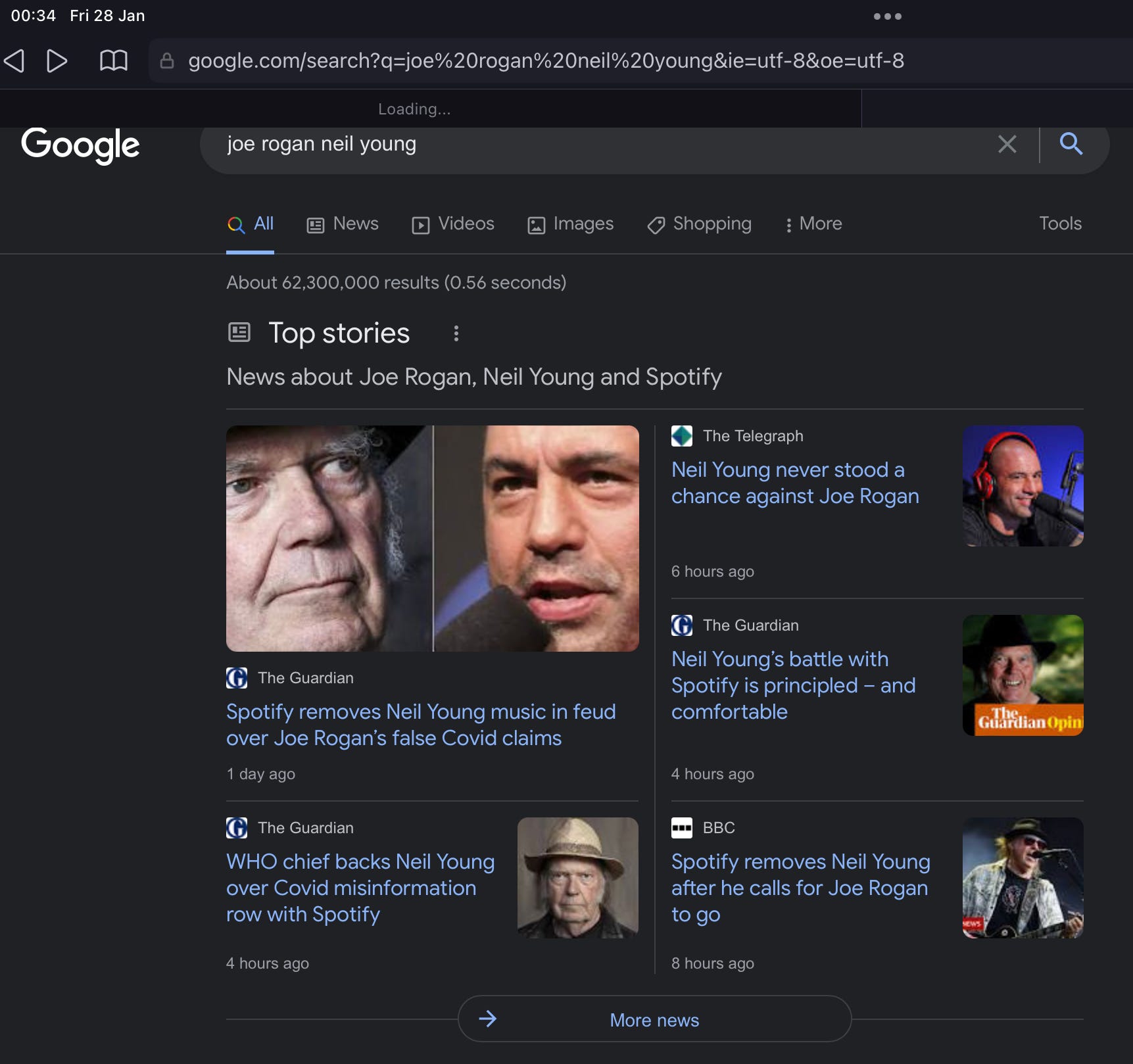Screen dimensions: 1133x1064
Task: Click the arrow icon in More news
Action: (487, 1019)
